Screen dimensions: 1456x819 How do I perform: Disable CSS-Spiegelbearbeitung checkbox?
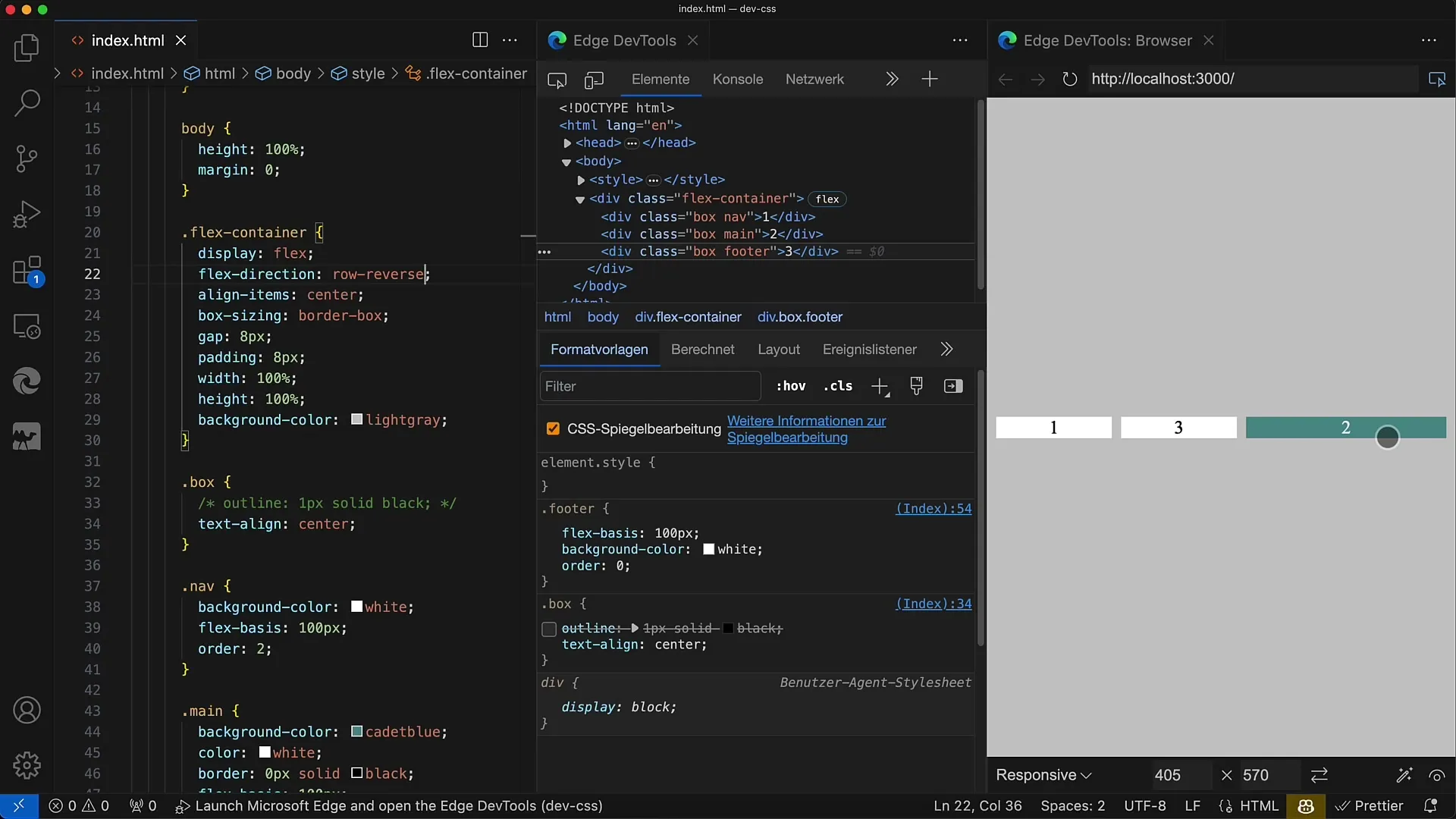(x=553, y=429)
